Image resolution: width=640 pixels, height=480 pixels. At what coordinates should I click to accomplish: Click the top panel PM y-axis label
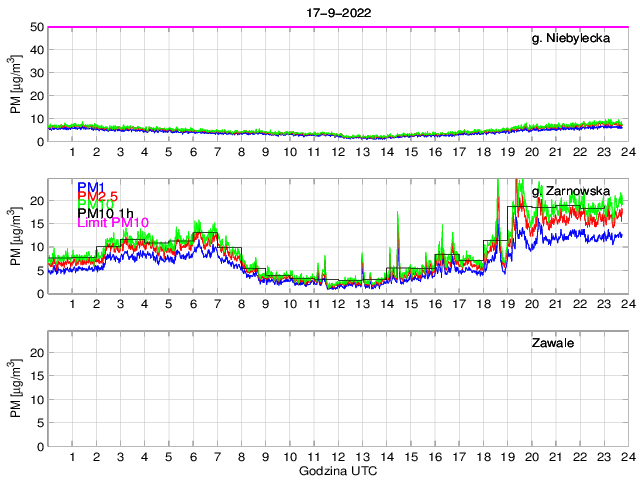[x=15, y=84]
